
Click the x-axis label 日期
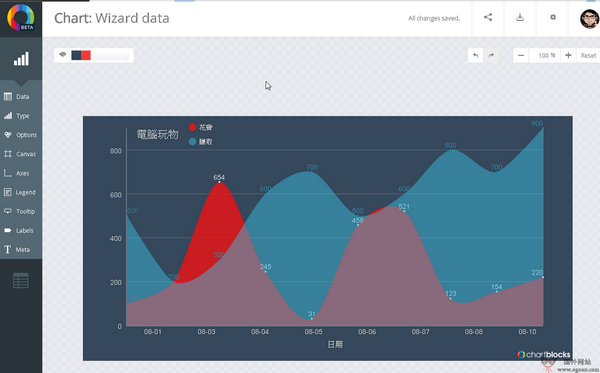(x=335, y=344)
